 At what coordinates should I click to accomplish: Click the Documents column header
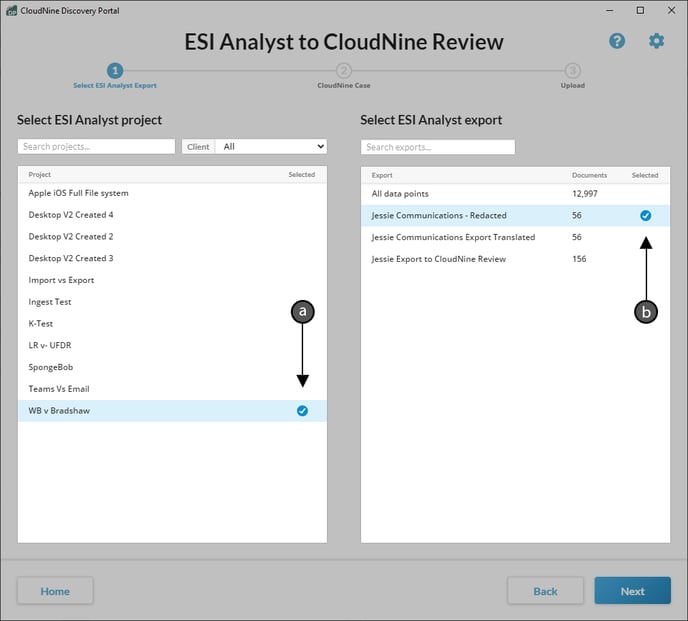589,175
